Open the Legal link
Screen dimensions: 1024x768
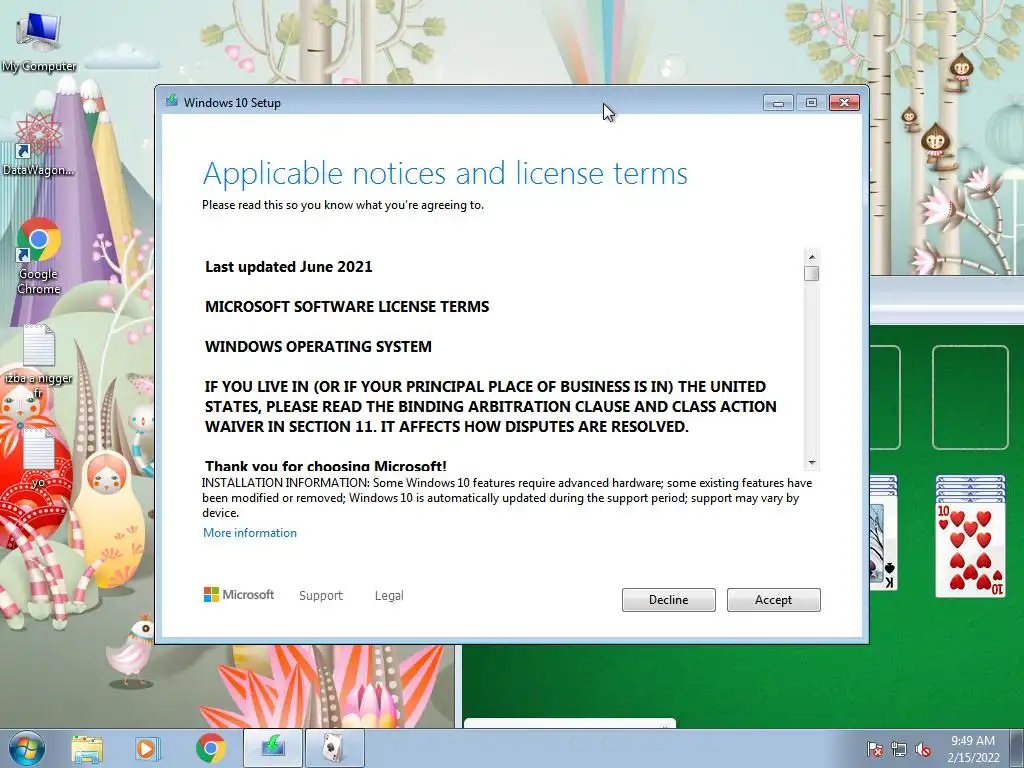[x=389, y=596]
